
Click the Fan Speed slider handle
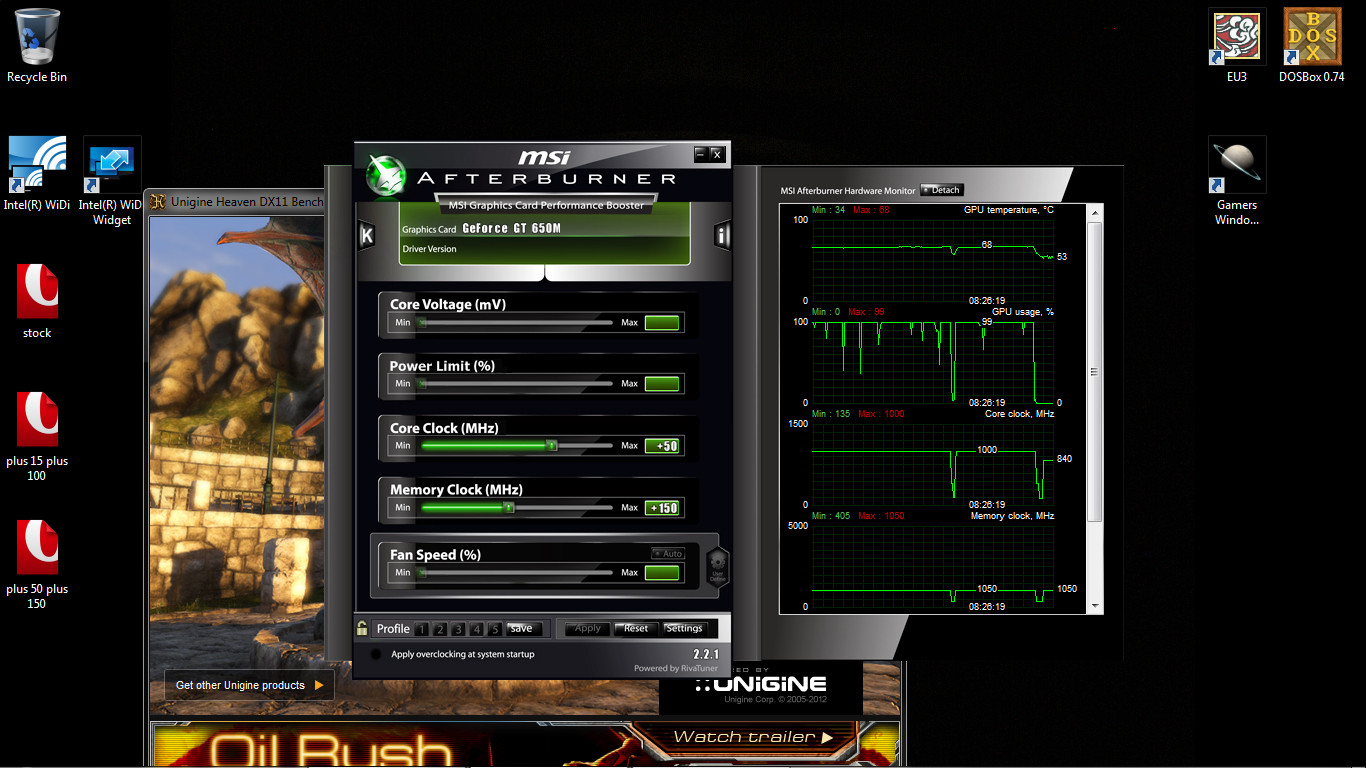[x=422, y=573]
